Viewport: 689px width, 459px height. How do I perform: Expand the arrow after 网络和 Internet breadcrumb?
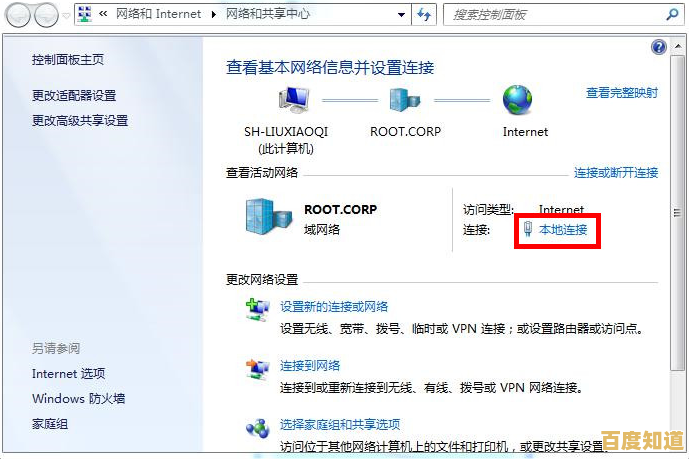[214, 14]
